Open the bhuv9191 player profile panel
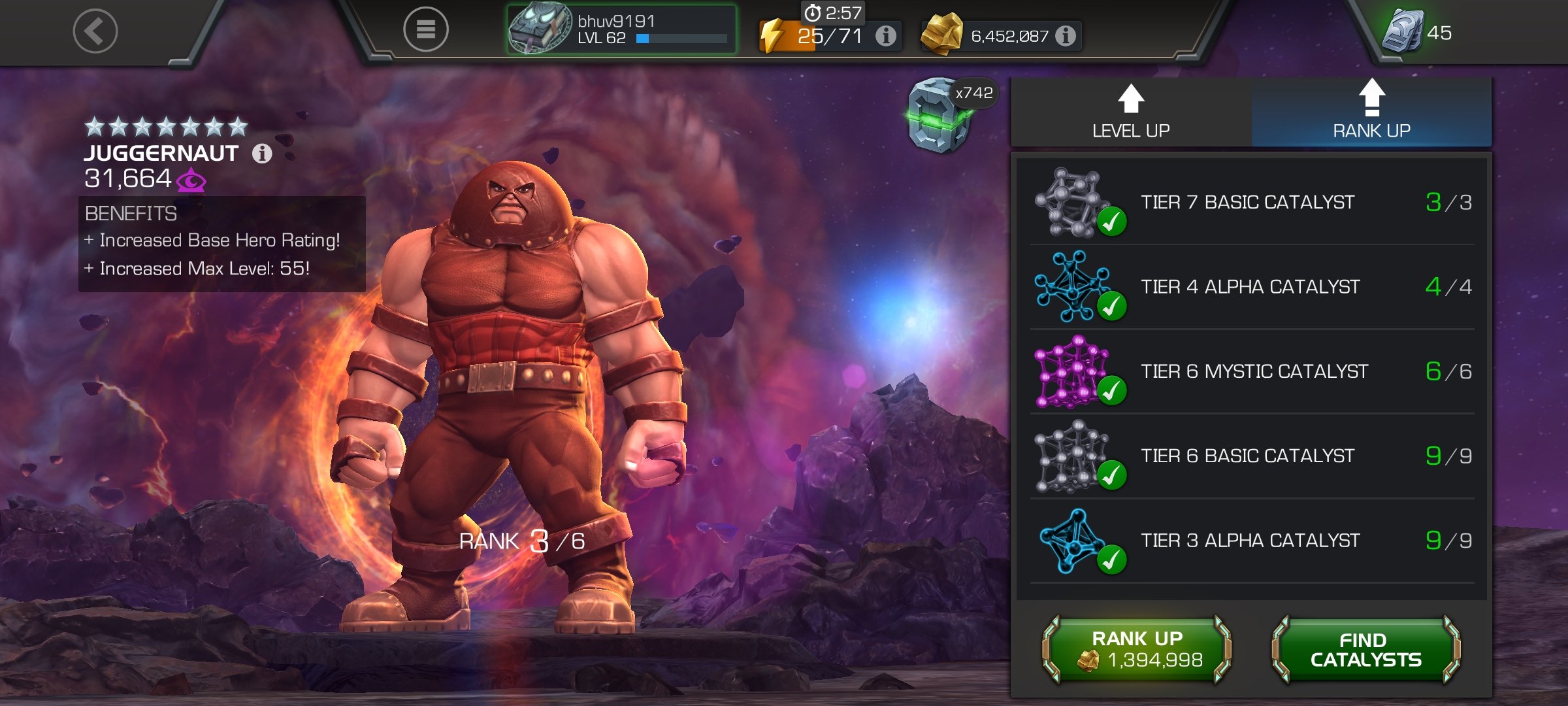The image size is (1568, 706). (x=622, y=29)
